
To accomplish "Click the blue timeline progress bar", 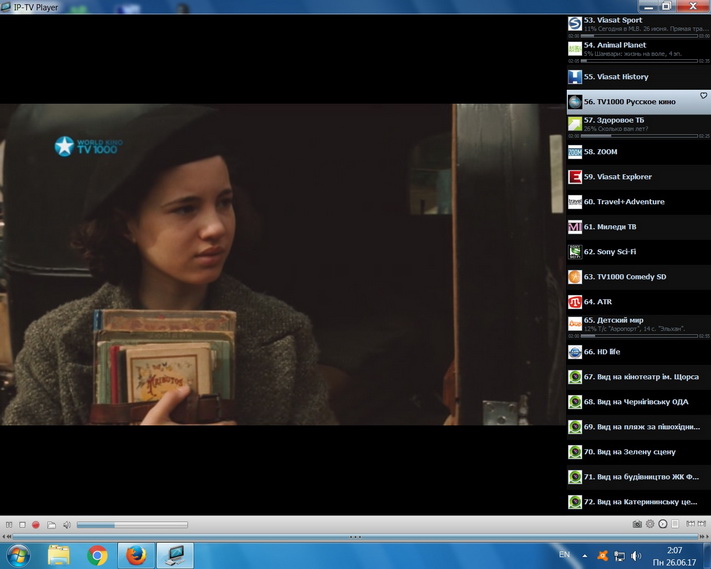I will pyautogui.click(x=355, y=537).
